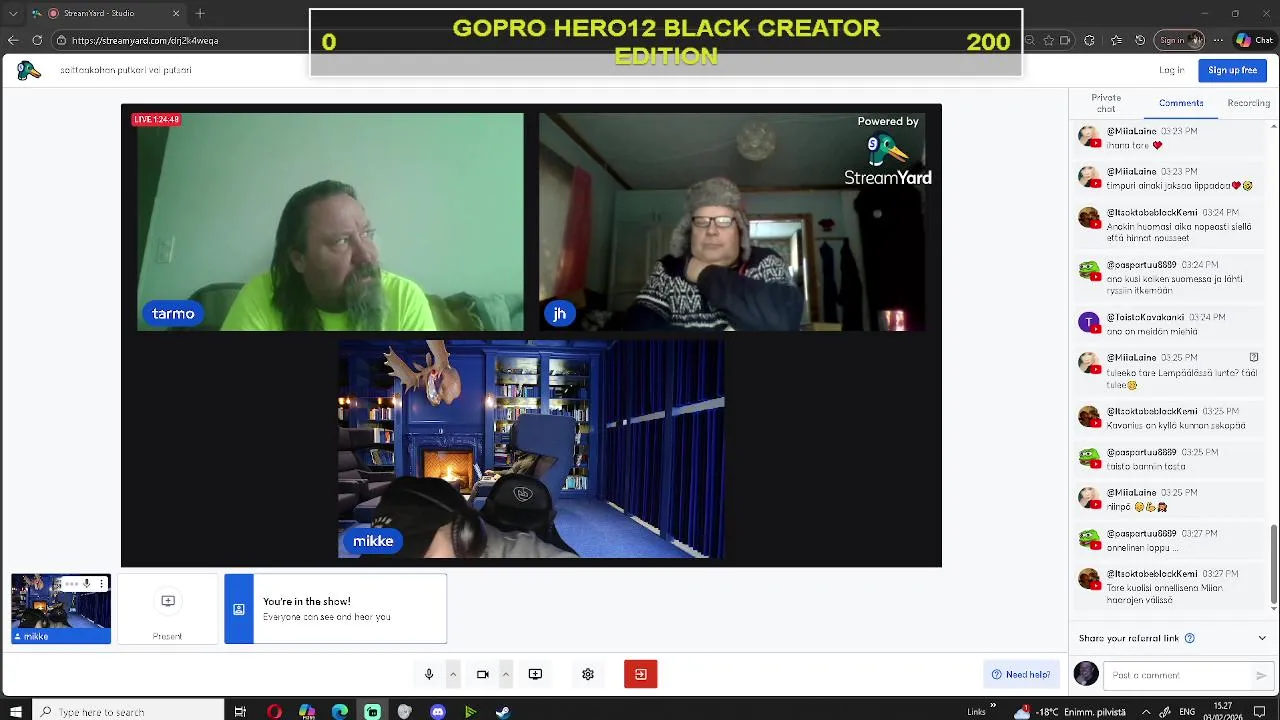Open the Copilot Chat button
This screenshot has height=720, width=1280.
1255,41
